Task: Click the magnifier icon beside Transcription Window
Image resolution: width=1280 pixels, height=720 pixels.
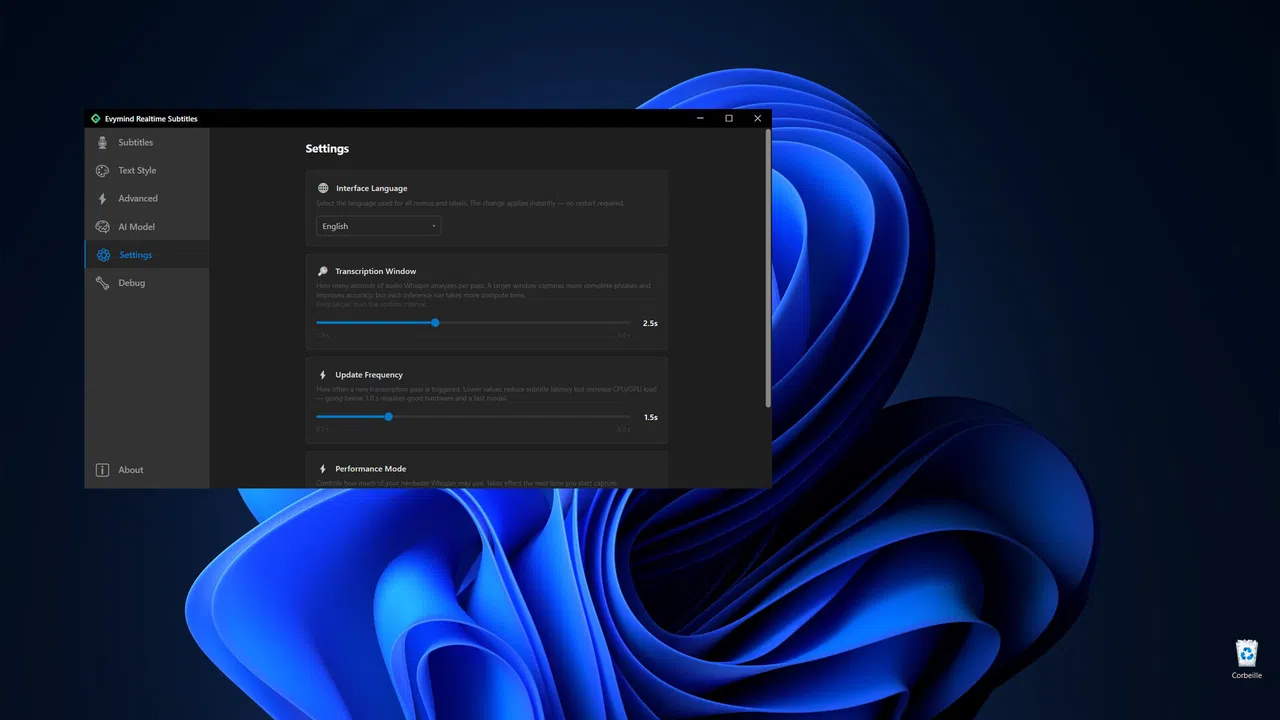Action: point(323,271)
